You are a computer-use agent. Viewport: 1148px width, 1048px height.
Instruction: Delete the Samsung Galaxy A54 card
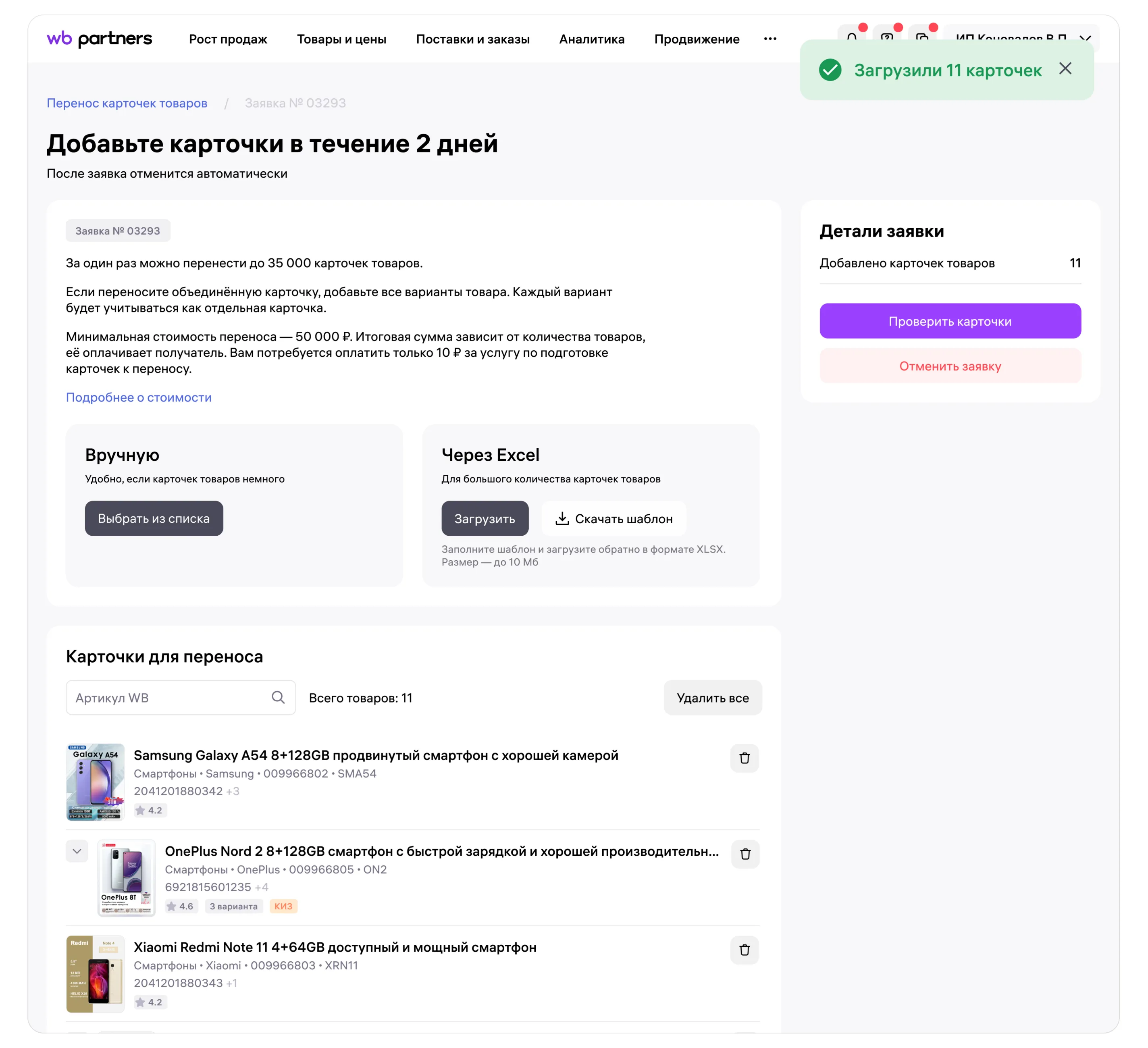744,758
